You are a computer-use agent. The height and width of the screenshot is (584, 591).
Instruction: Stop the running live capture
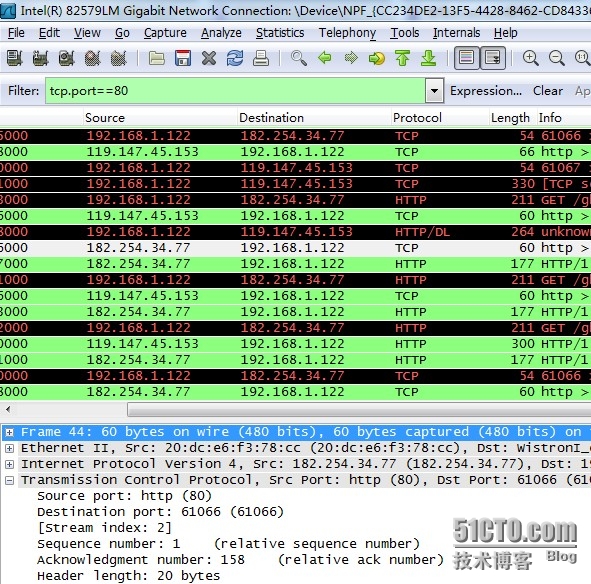[x=93, y=58]
